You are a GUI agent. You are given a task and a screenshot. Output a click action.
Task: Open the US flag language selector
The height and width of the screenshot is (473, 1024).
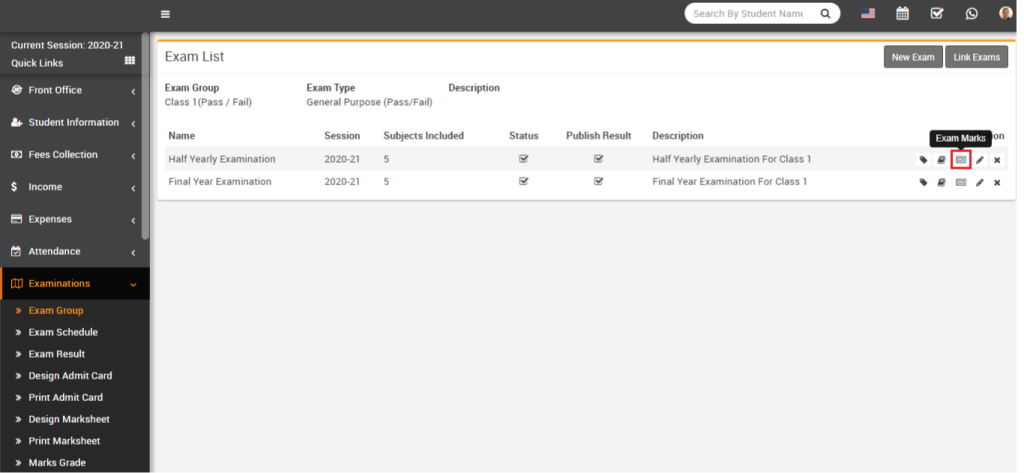[867, 14]
